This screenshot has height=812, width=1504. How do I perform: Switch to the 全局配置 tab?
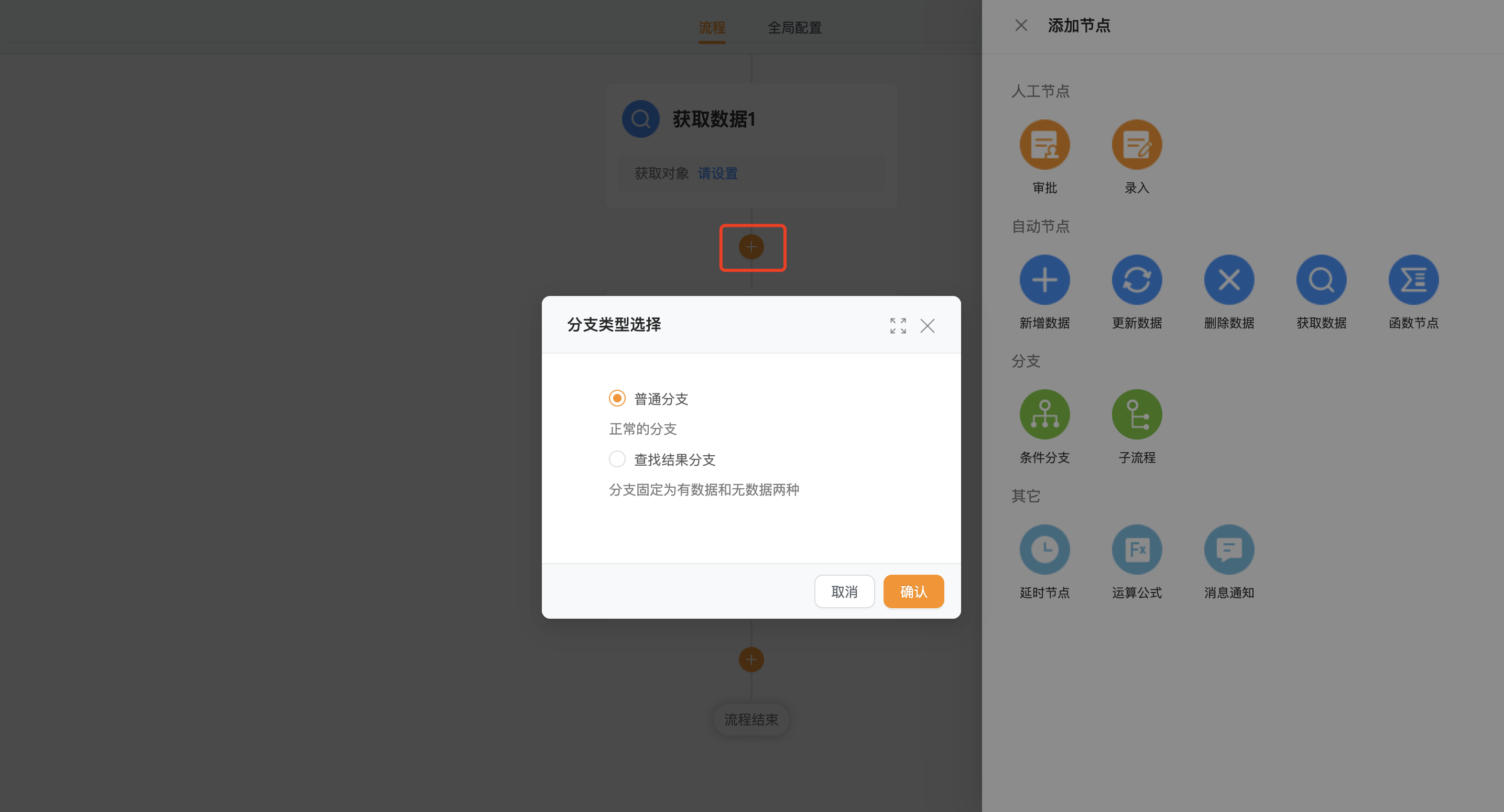pos(794,27)
